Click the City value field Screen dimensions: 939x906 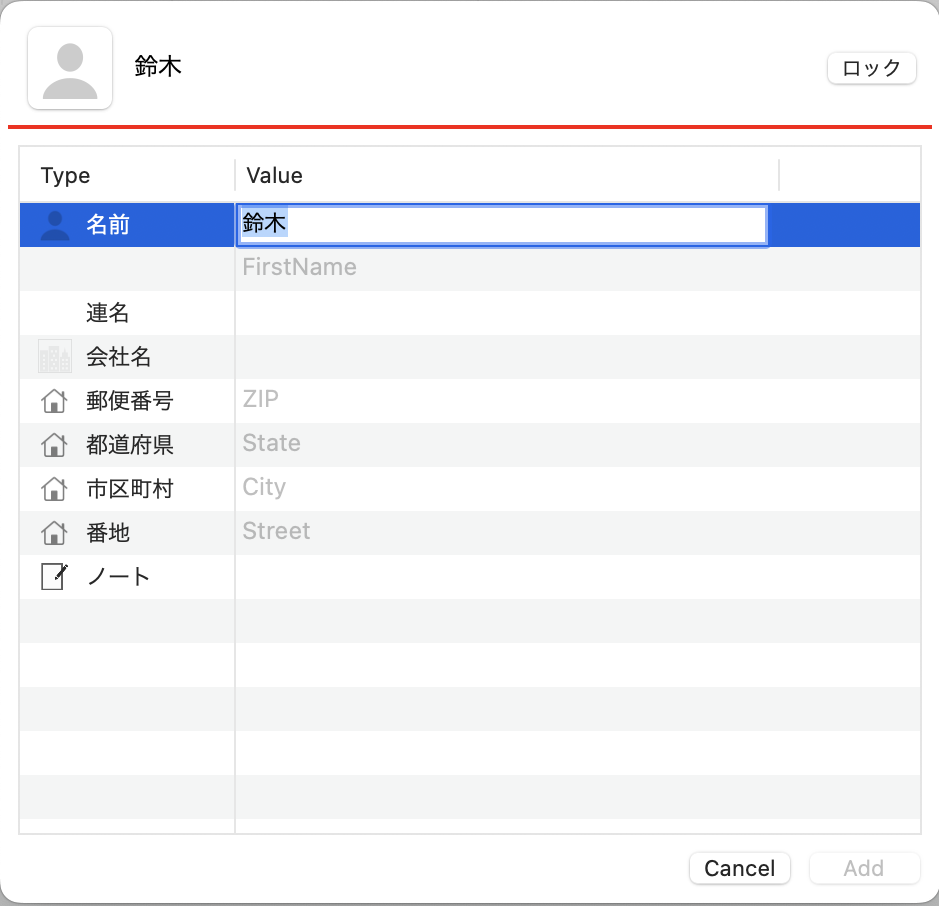pos(578,489)
